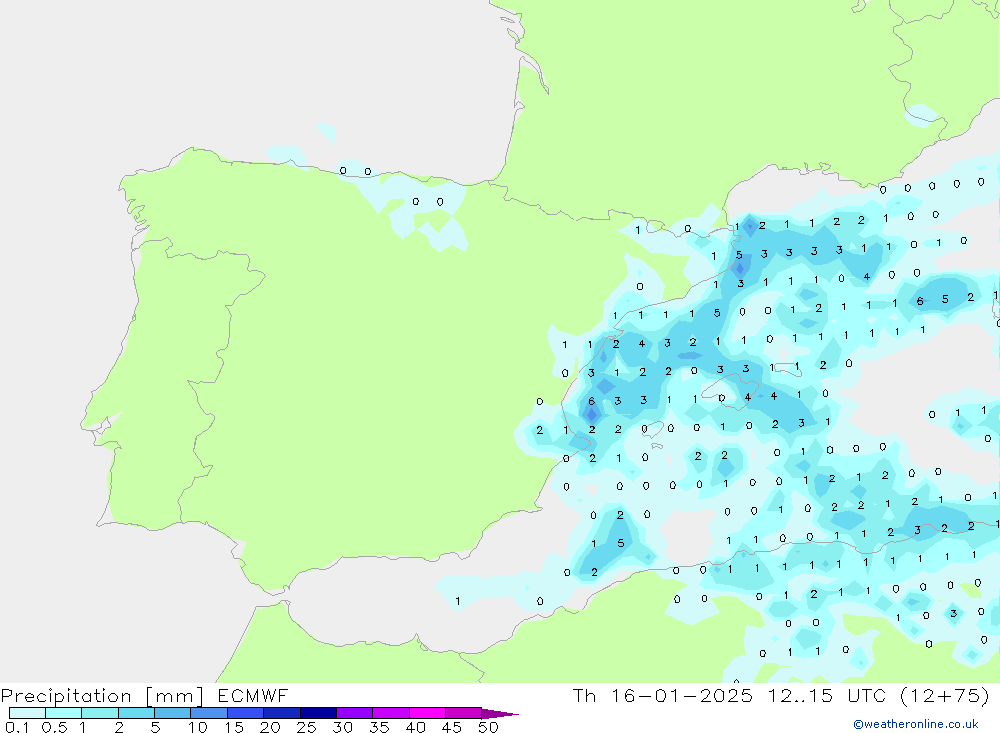Choose the 10–15 mm blue legend swatch
1000x733 pixels.
coord(209,714)
